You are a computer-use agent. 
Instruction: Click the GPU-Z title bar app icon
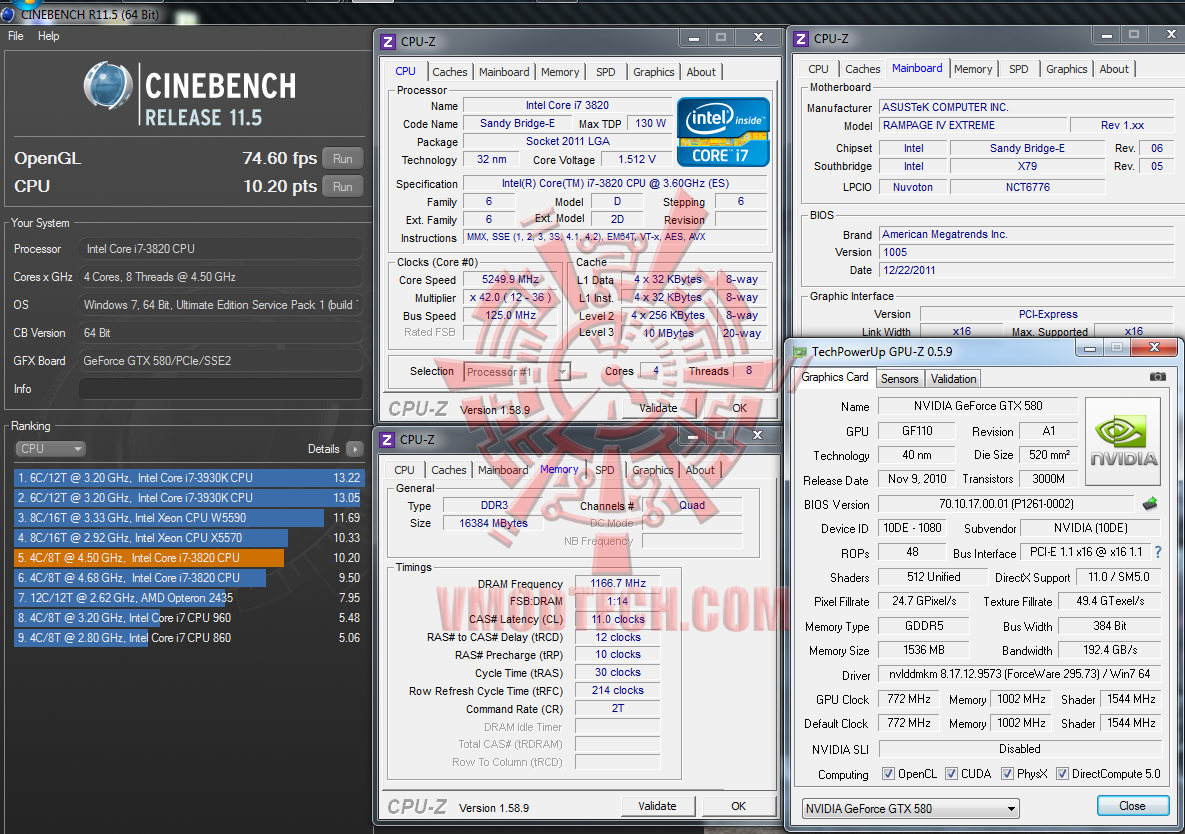coord(800,351)
